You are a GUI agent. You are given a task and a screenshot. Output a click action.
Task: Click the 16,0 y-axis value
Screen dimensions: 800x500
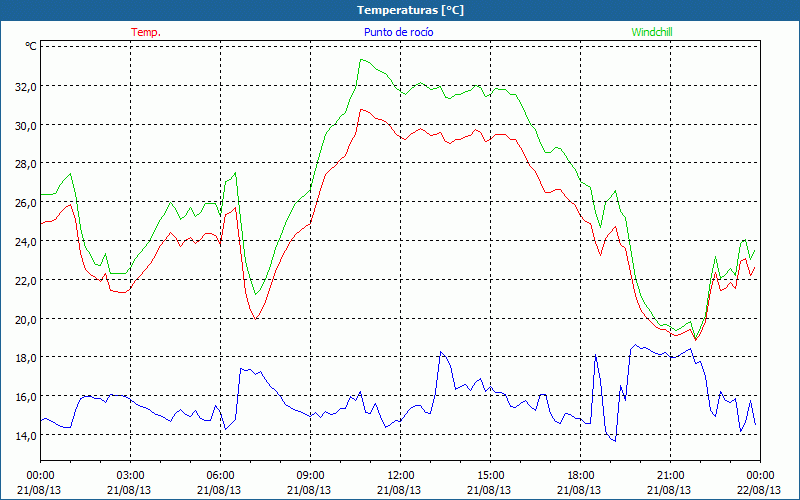pos(26,396)
